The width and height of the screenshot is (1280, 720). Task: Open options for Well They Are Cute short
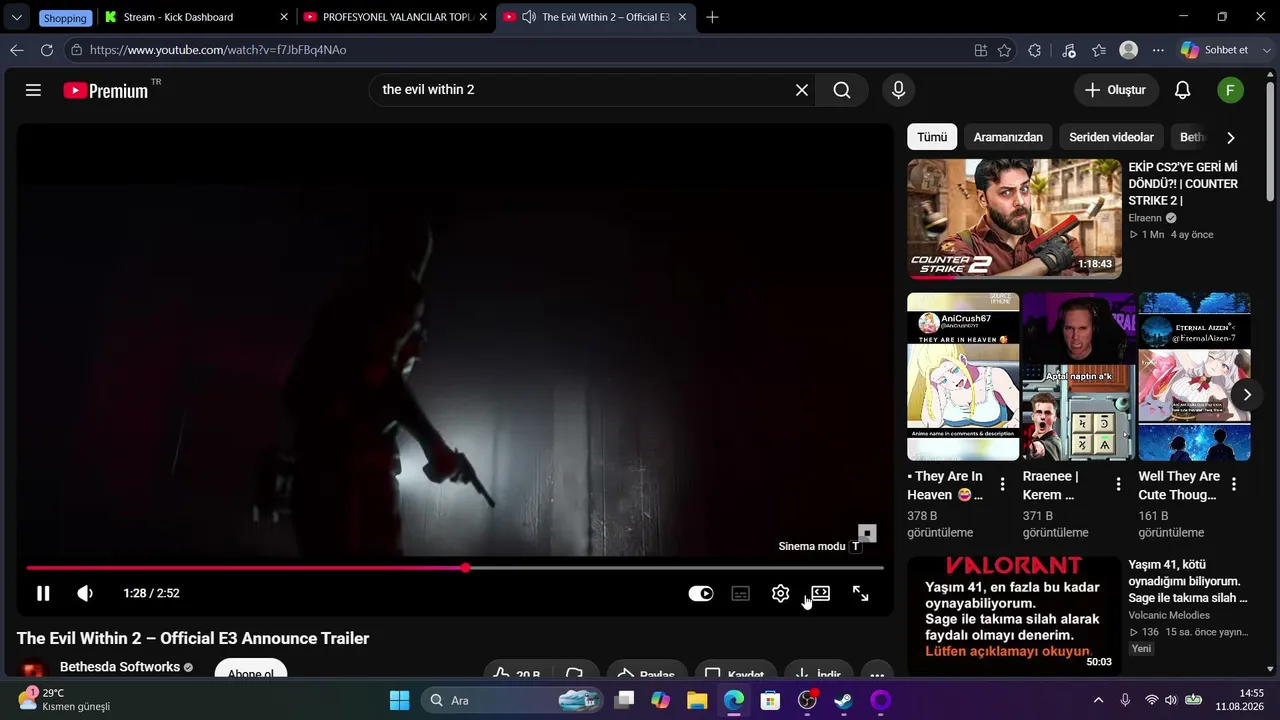(1234, 484)
